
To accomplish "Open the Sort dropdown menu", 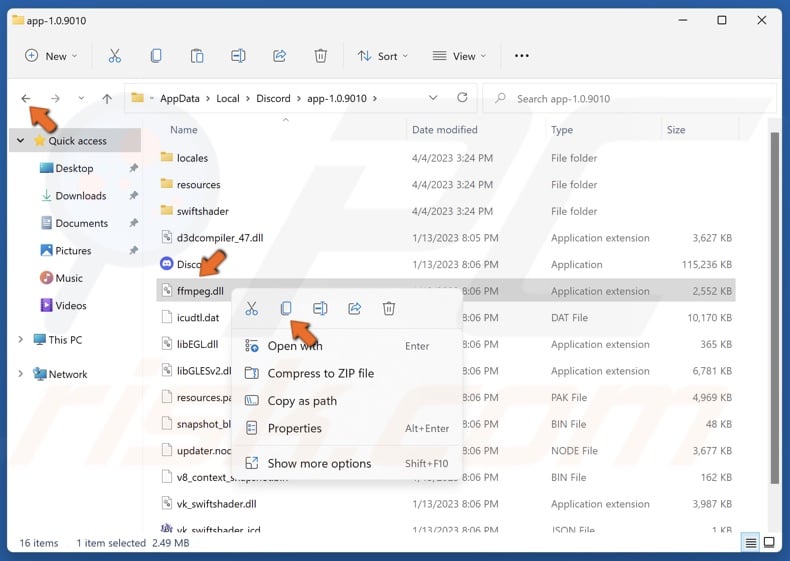I will [x=382, y=56].
